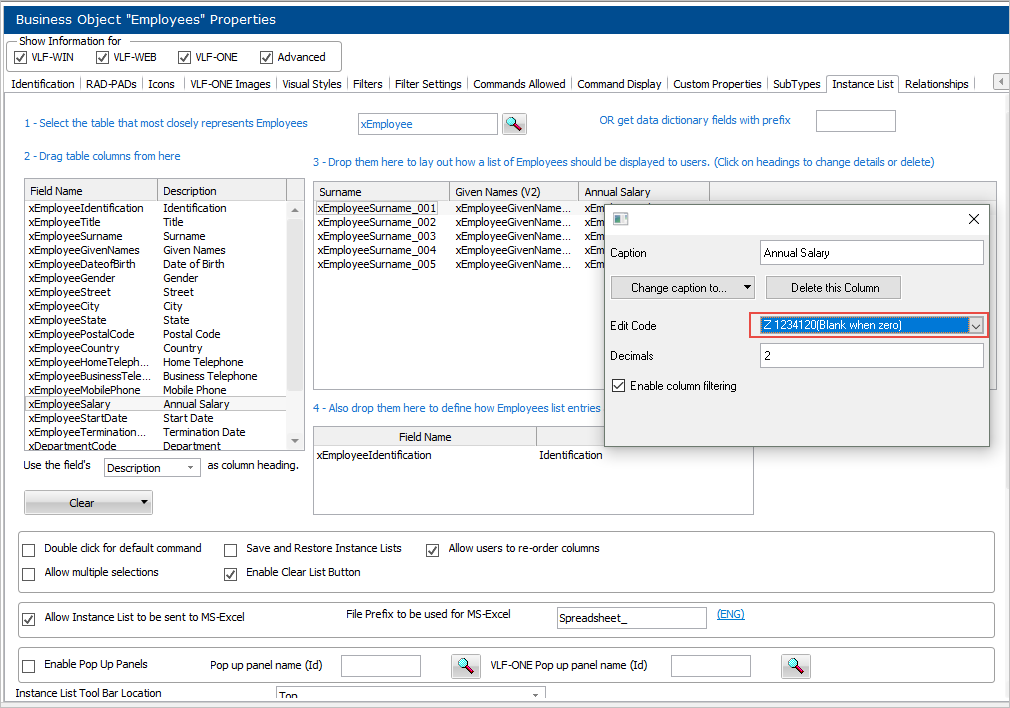
Task: Click the (ENG) language link
Action: click(730, 615)
